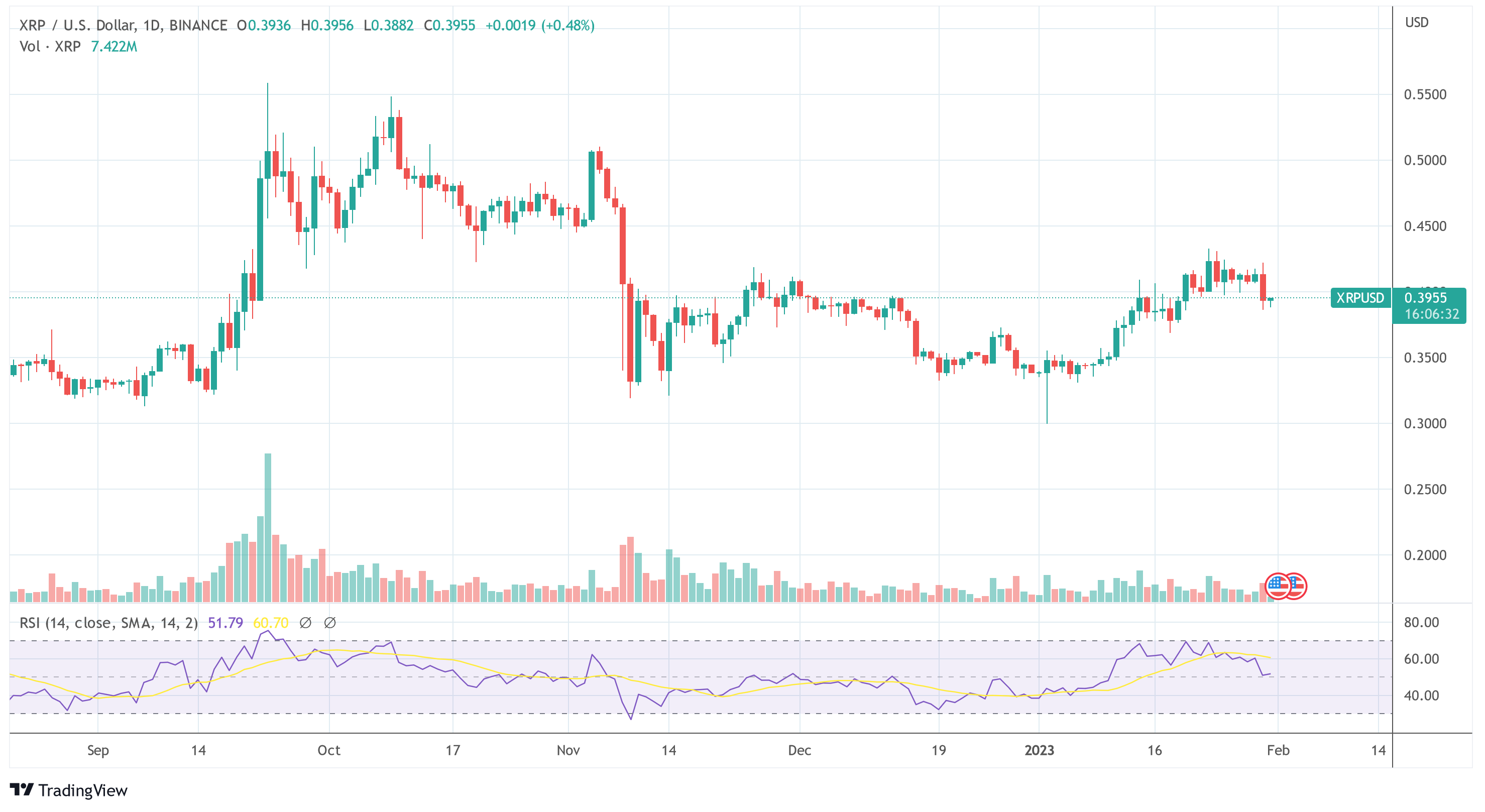This screenshot has width=1485, height=812.
Task: Click the Vol · XRP indicator legend
Action: 50,47
